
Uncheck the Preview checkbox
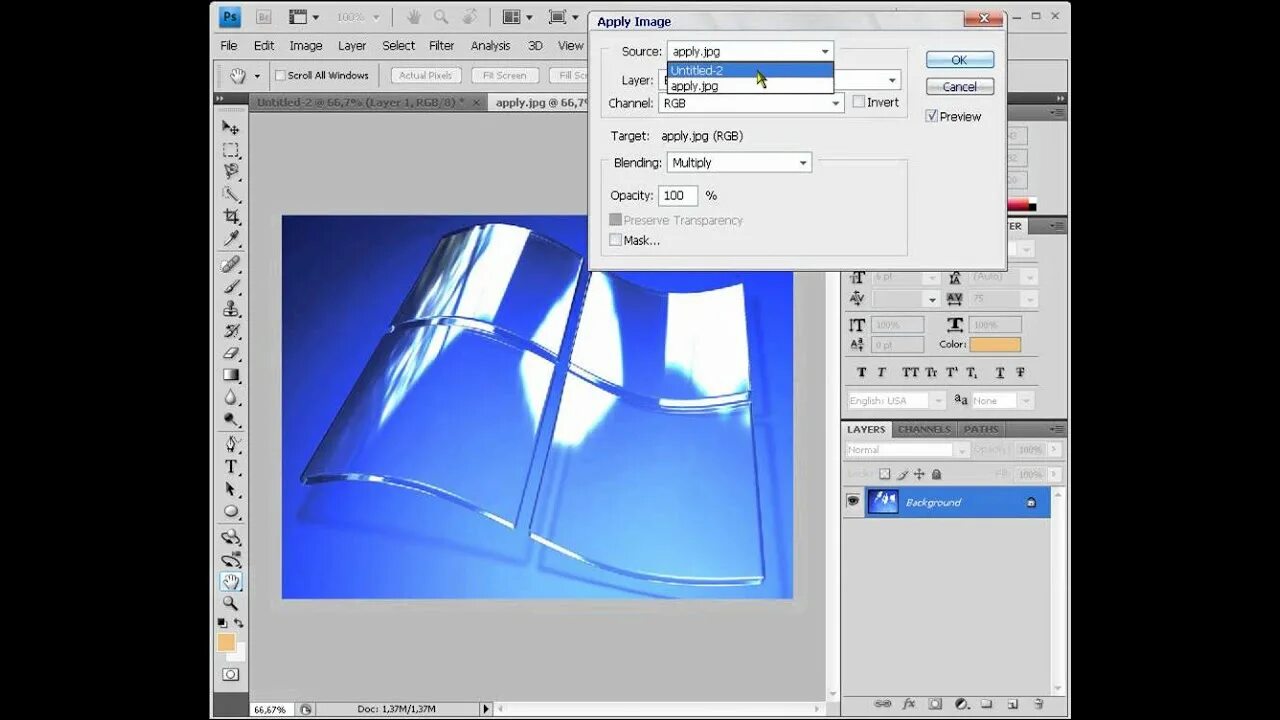931,116
